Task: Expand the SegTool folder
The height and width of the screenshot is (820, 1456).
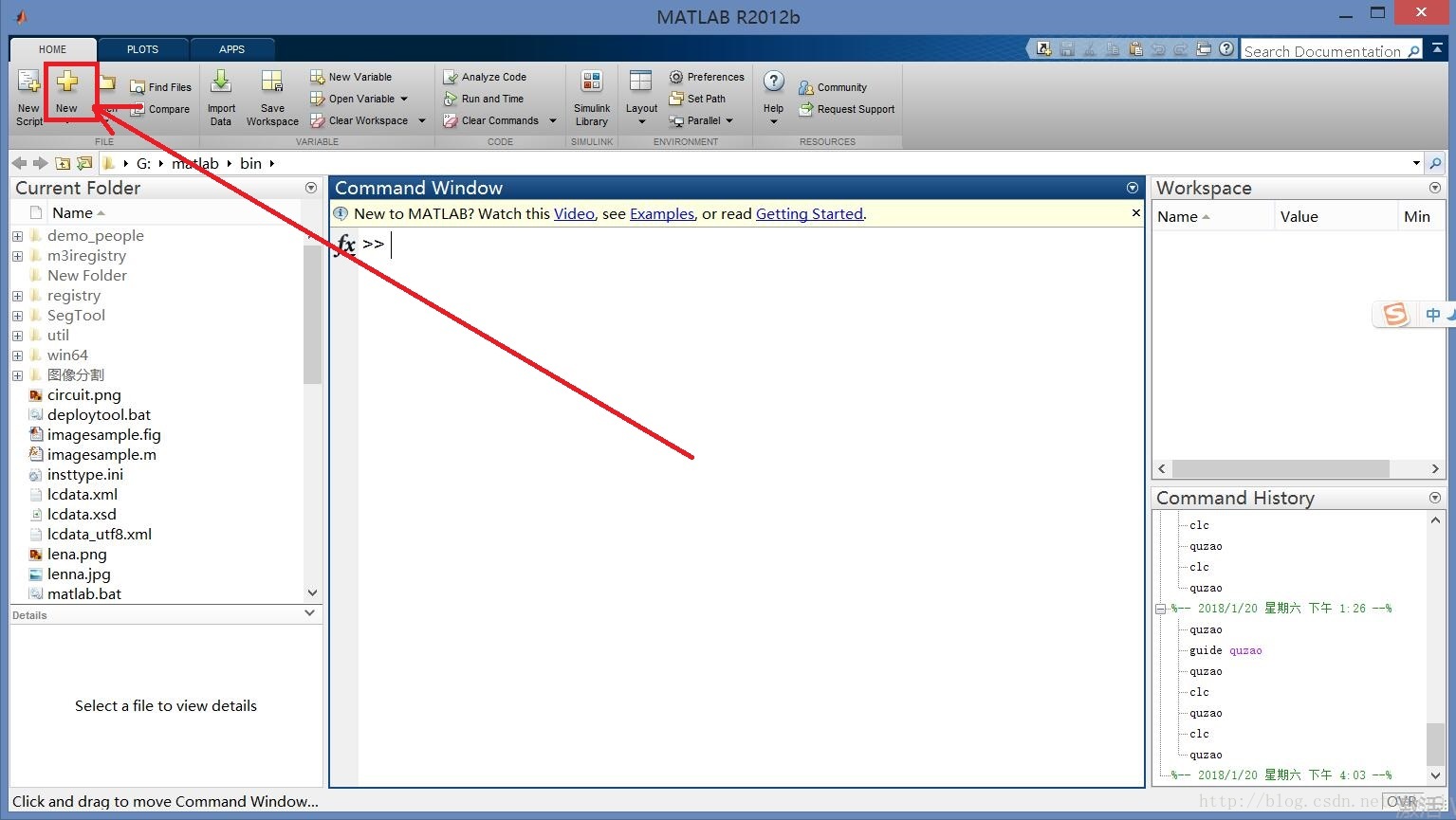Action: (17, 316)
